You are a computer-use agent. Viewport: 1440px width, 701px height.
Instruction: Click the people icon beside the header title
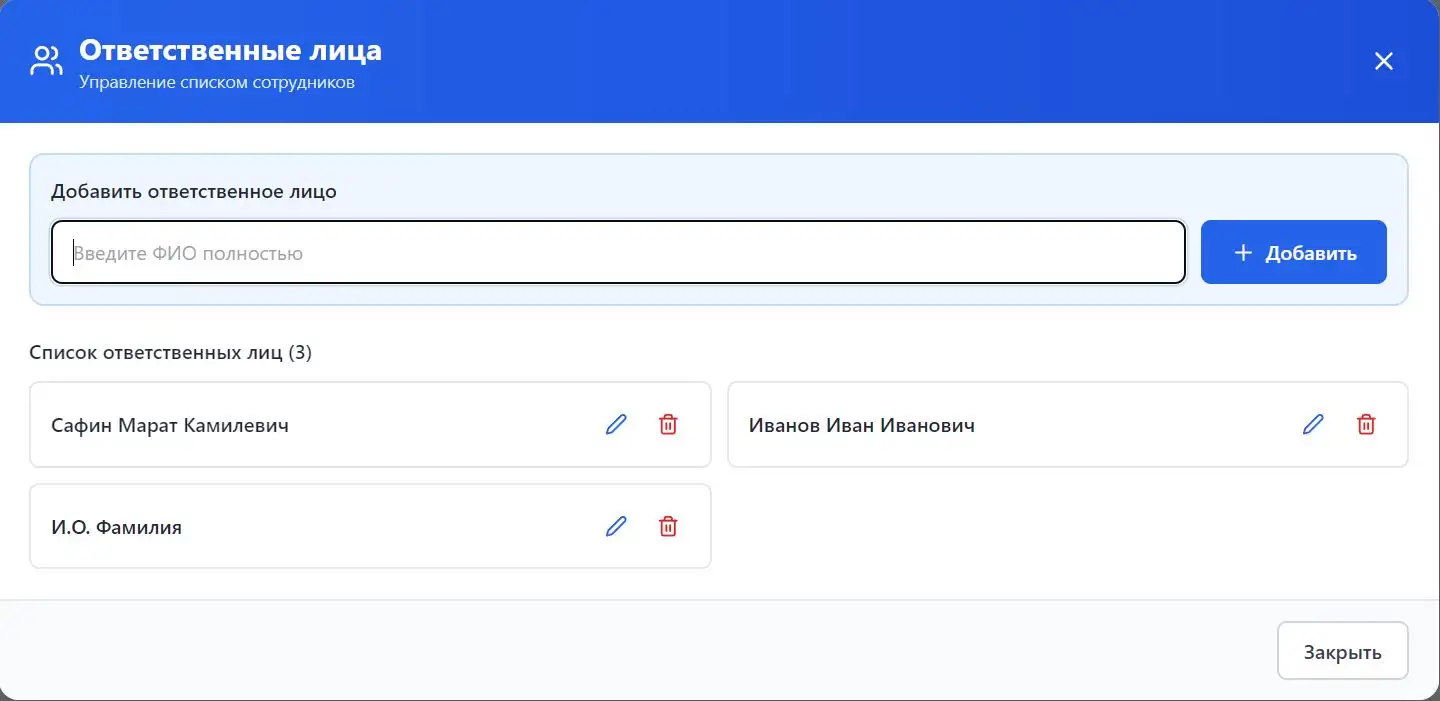(46, 61)
